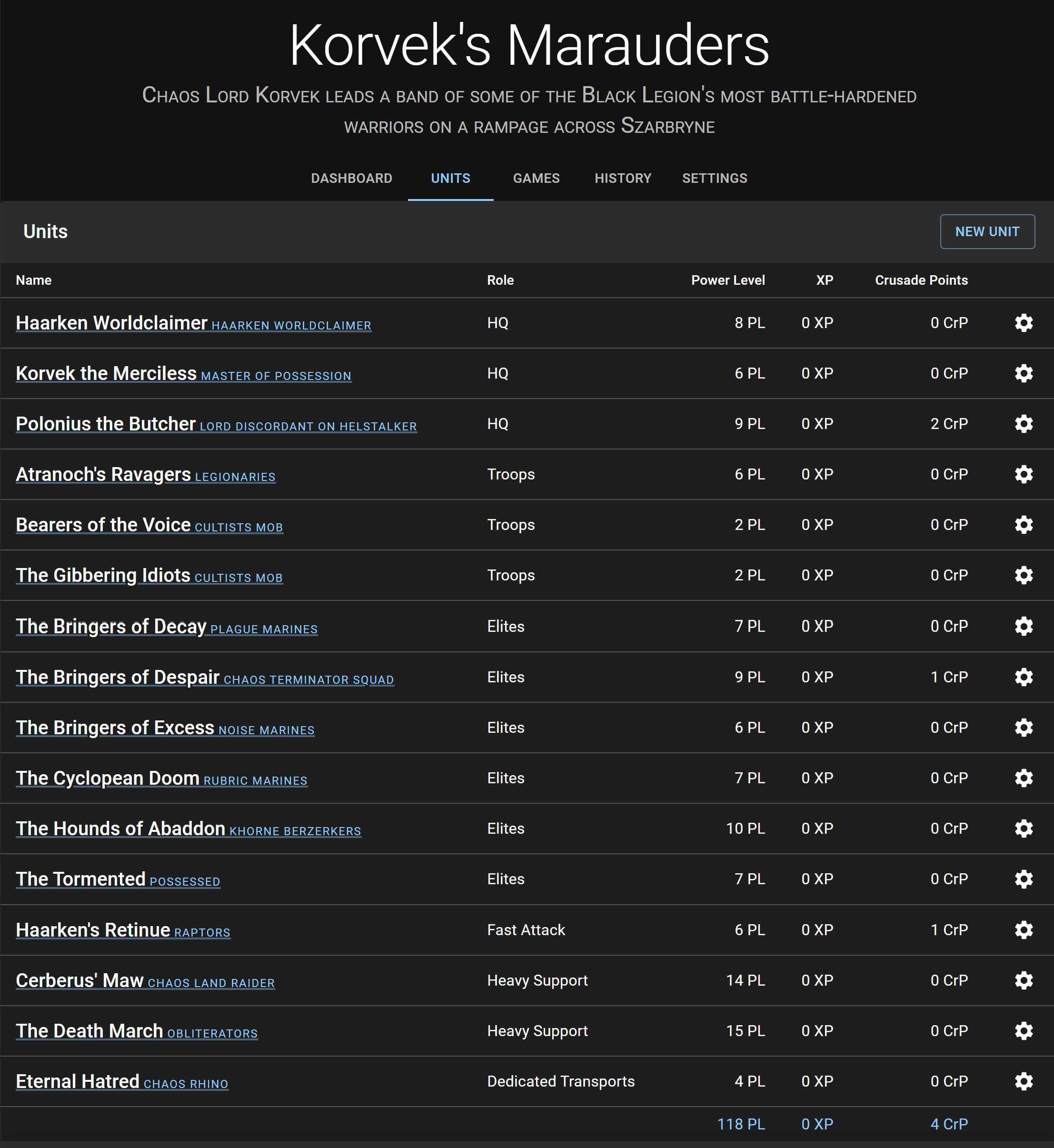Open the Settings tab
1054x1148 pixels.
[x=715, y=179]
